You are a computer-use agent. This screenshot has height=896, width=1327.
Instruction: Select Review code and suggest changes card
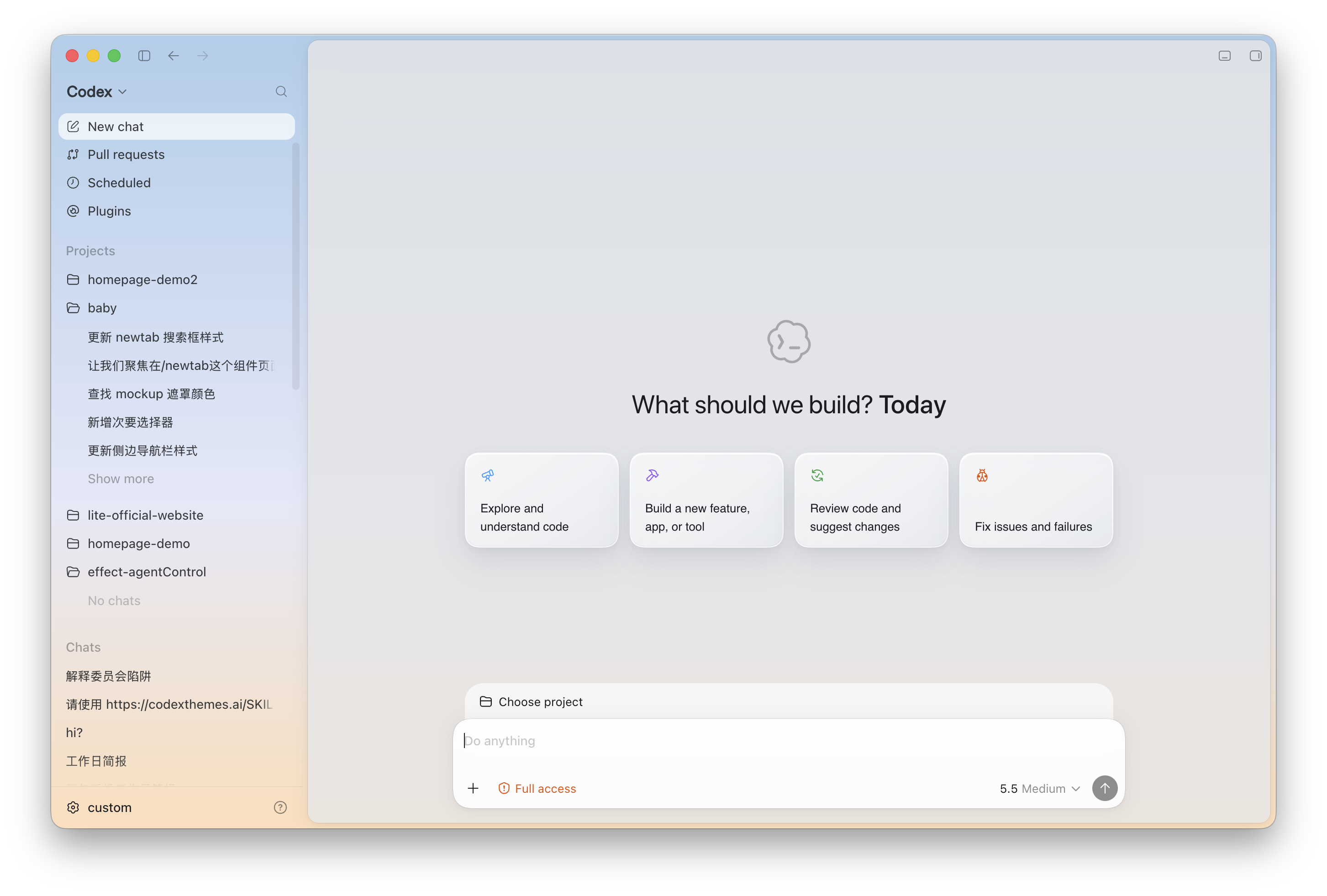click(x=871, y=500)
